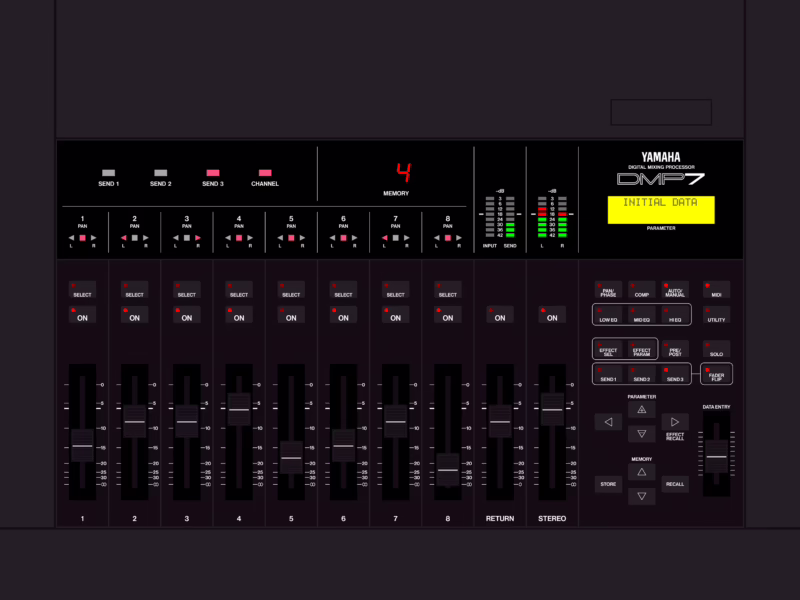This screenshot has width=800, height=600.
Task: Click the channel 4 fader handle
Action: point(239,409)
